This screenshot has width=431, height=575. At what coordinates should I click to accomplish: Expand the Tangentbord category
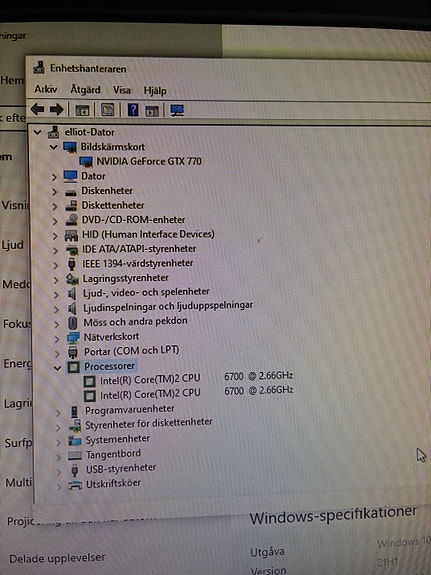click(x=58, y=457)
